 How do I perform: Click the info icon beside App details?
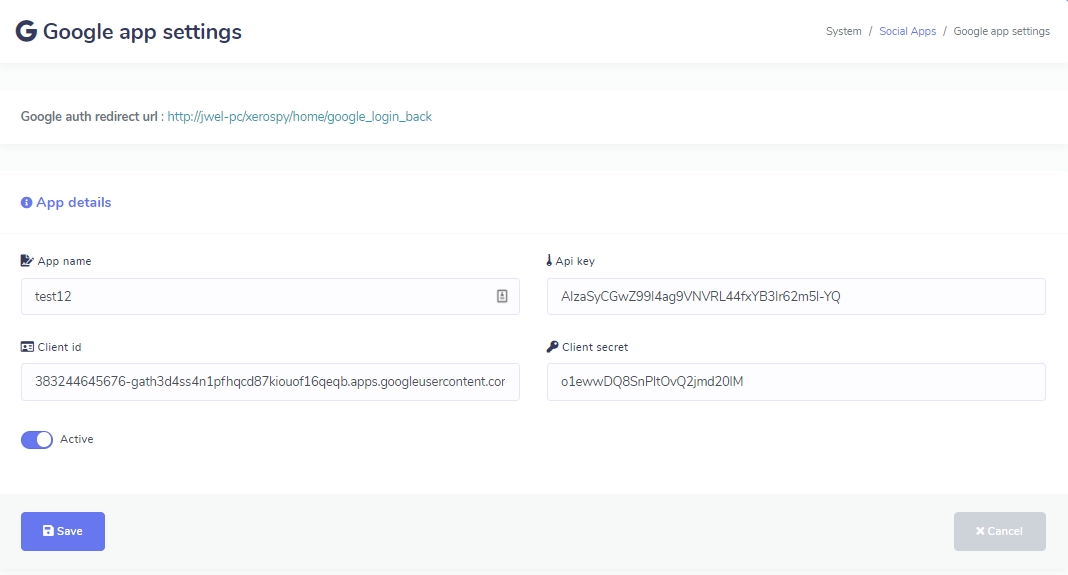[x=26, y=203]
